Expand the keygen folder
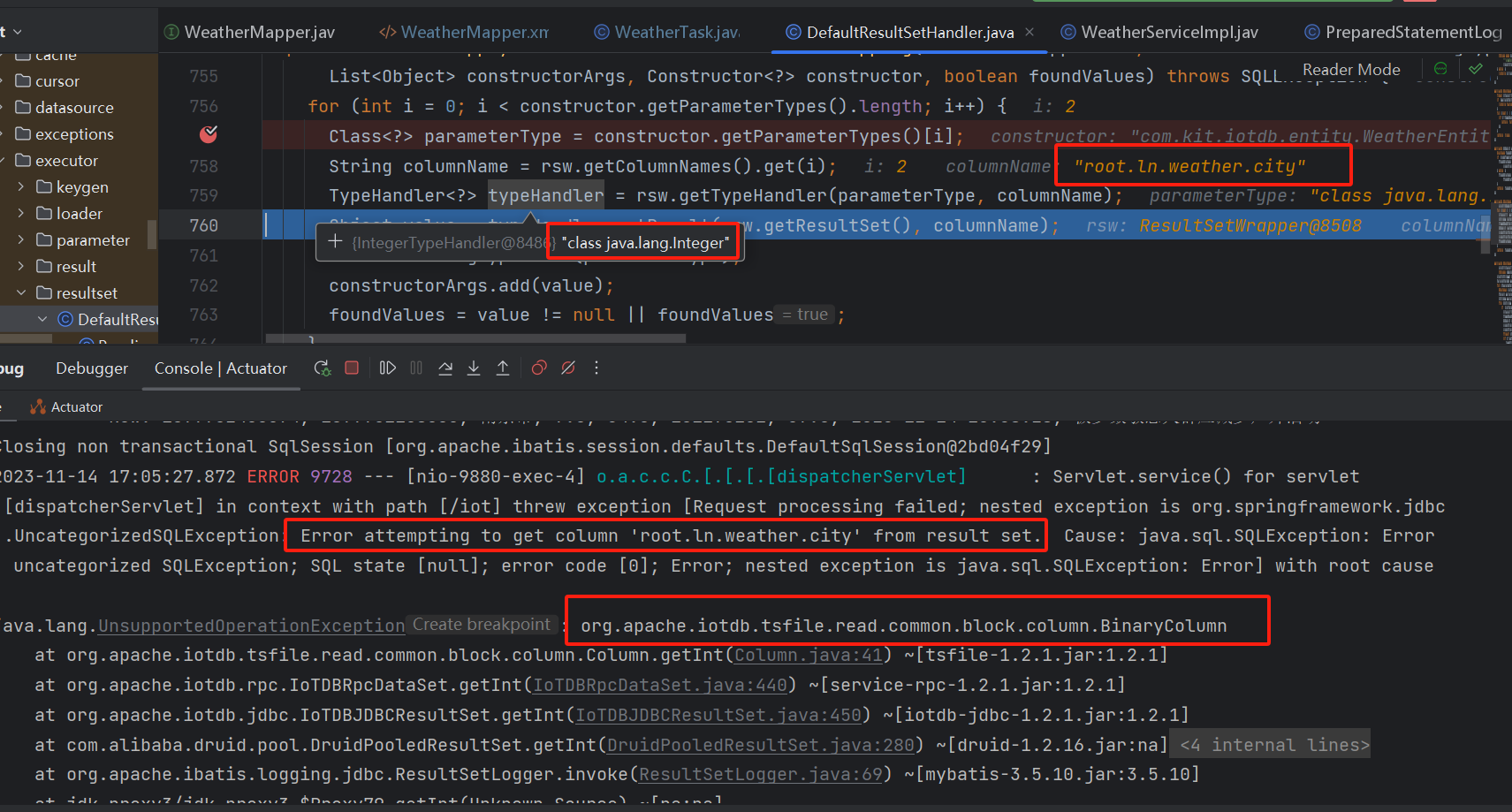Image resolution: width=1512 pixels, height=812 pixels. coord(21,186)
